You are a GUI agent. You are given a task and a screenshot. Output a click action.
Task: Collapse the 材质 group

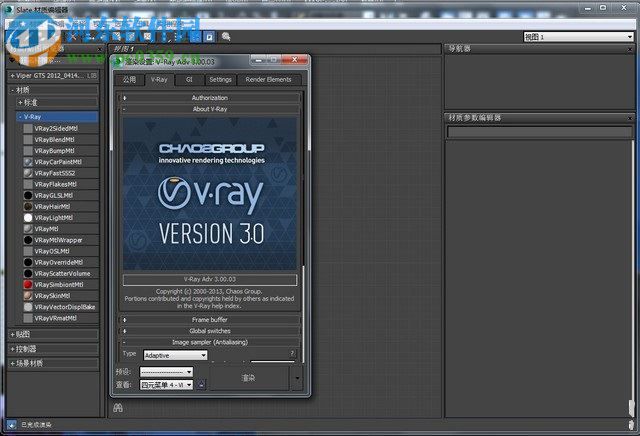(53, 90)
